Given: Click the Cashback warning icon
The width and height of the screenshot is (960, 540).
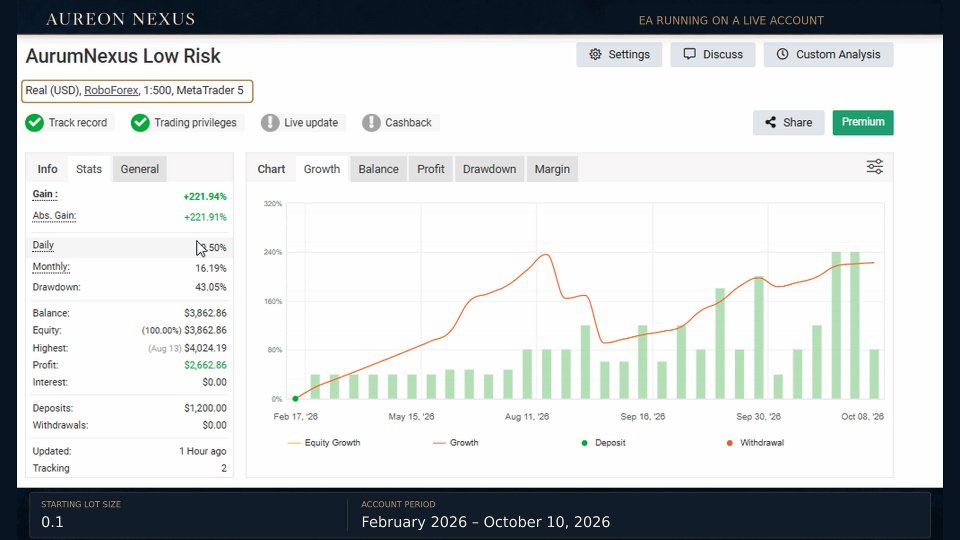Looking at the screenshot, I should click(371, 122).
